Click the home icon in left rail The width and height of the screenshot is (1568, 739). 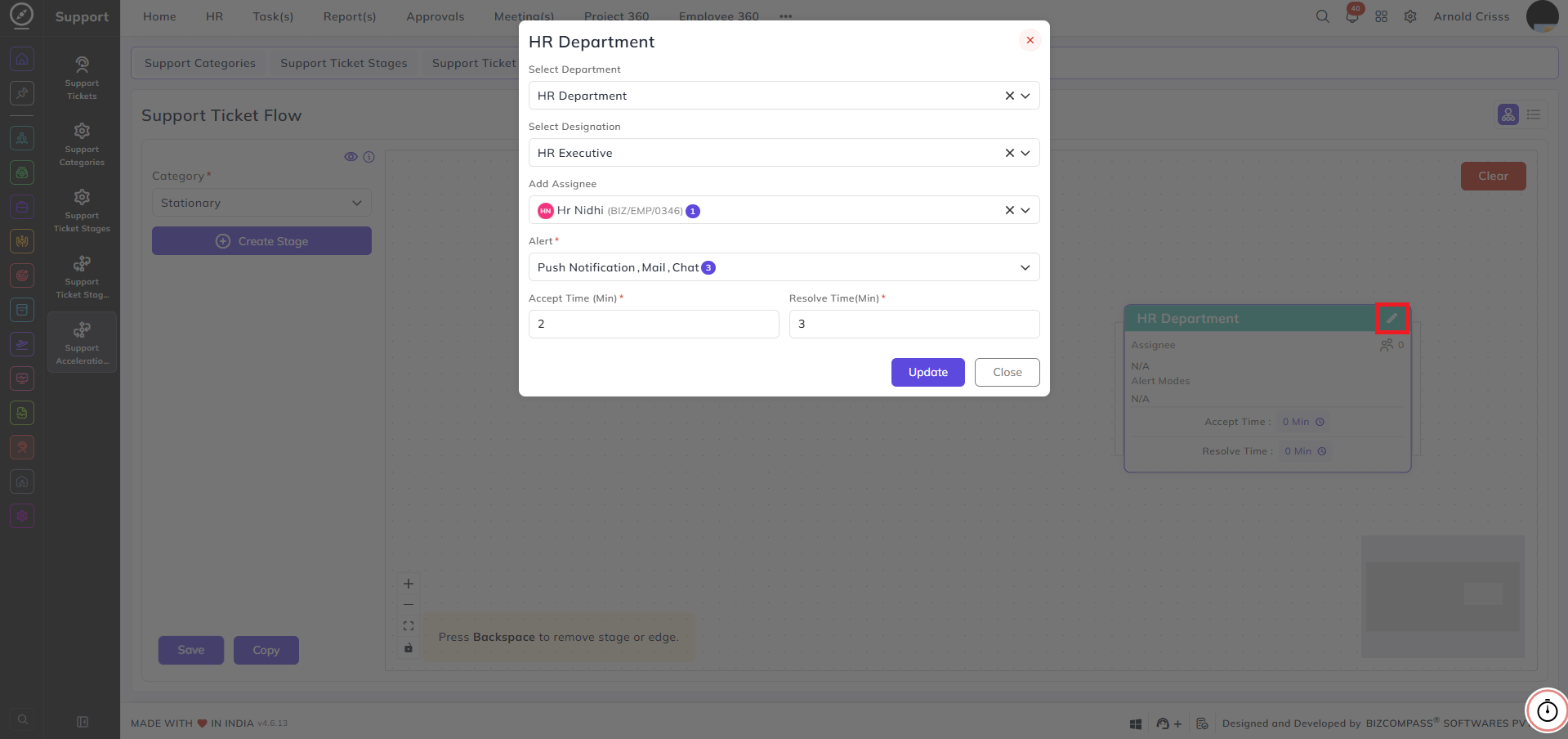pyautogui.click(x=22, y=59)
